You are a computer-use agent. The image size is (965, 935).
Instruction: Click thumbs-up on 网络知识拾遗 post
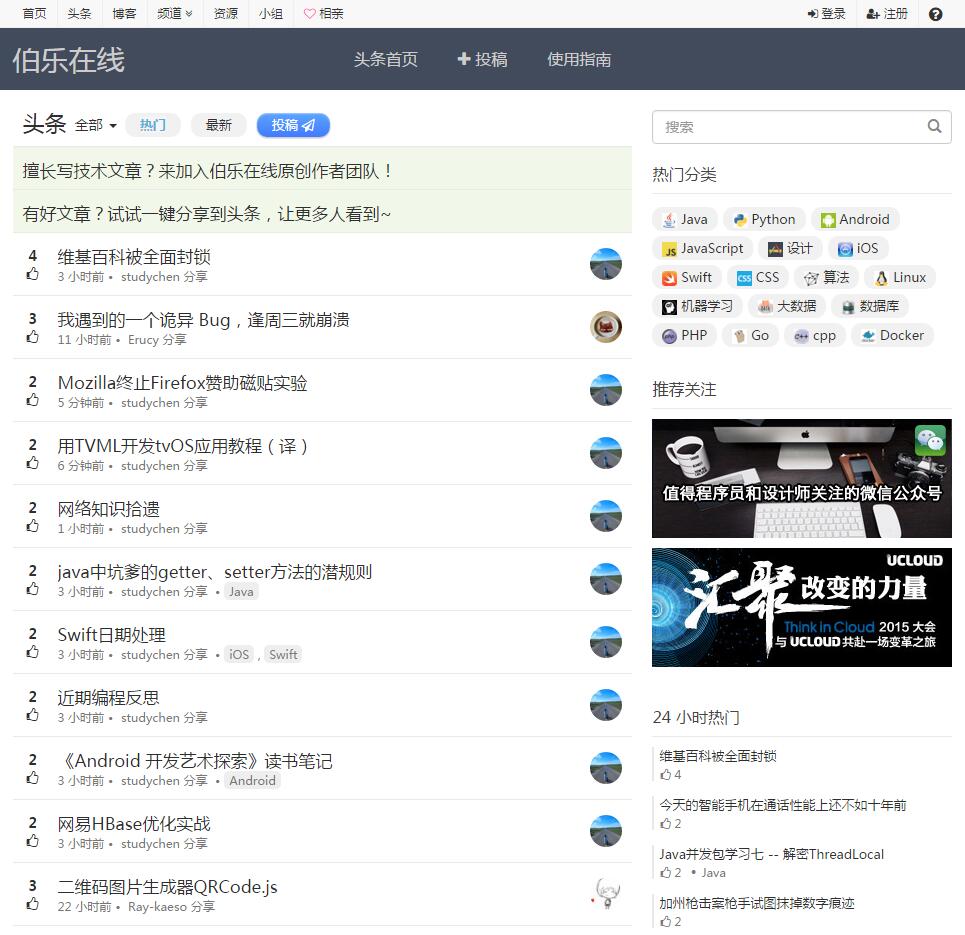pyautogui.click(x=33, y=526)
